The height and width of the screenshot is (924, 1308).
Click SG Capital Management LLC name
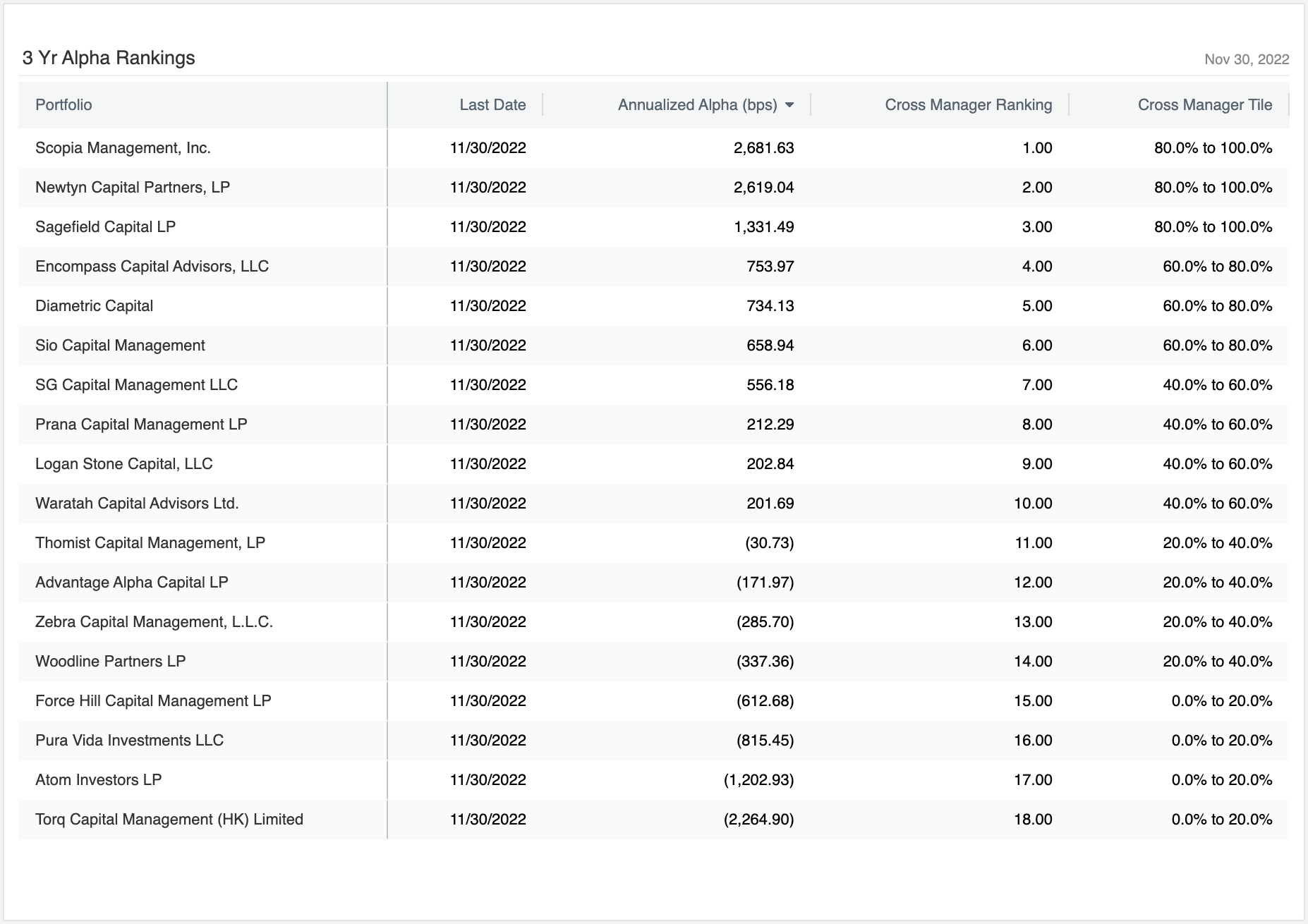[x=136, y=384]
